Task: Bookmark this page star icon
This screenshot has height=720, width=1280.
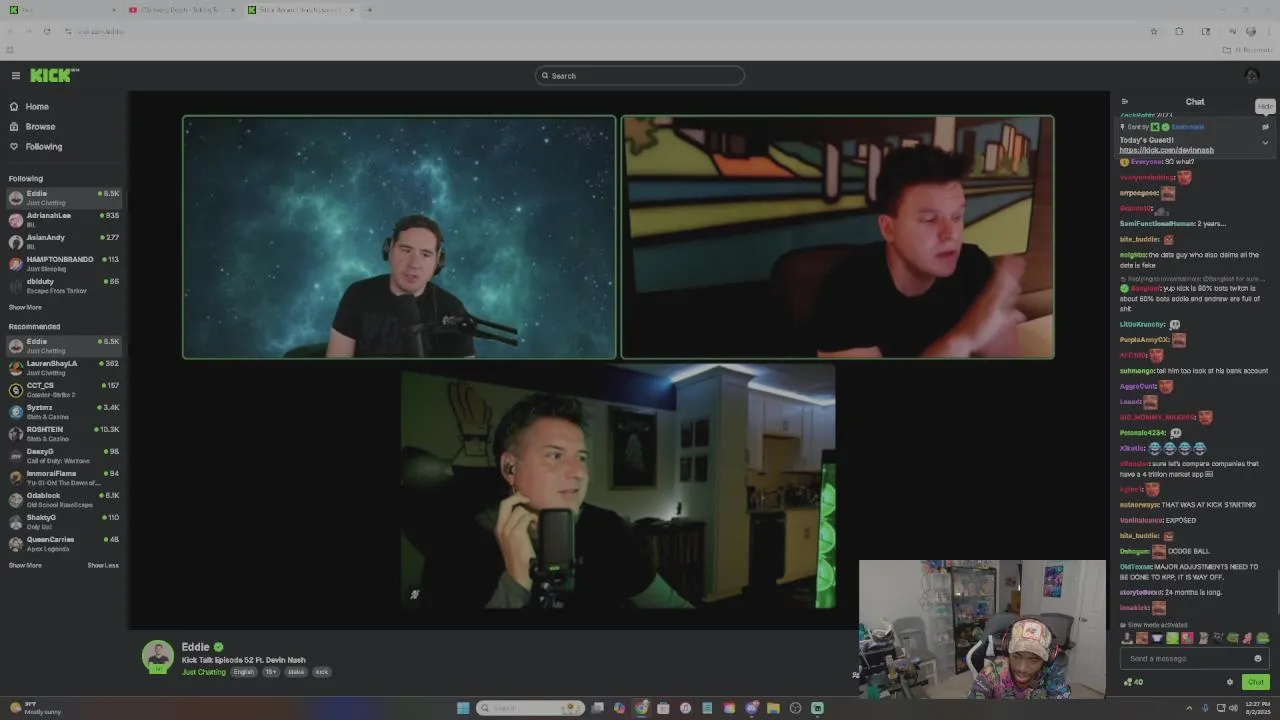Action: point(1154,32)
